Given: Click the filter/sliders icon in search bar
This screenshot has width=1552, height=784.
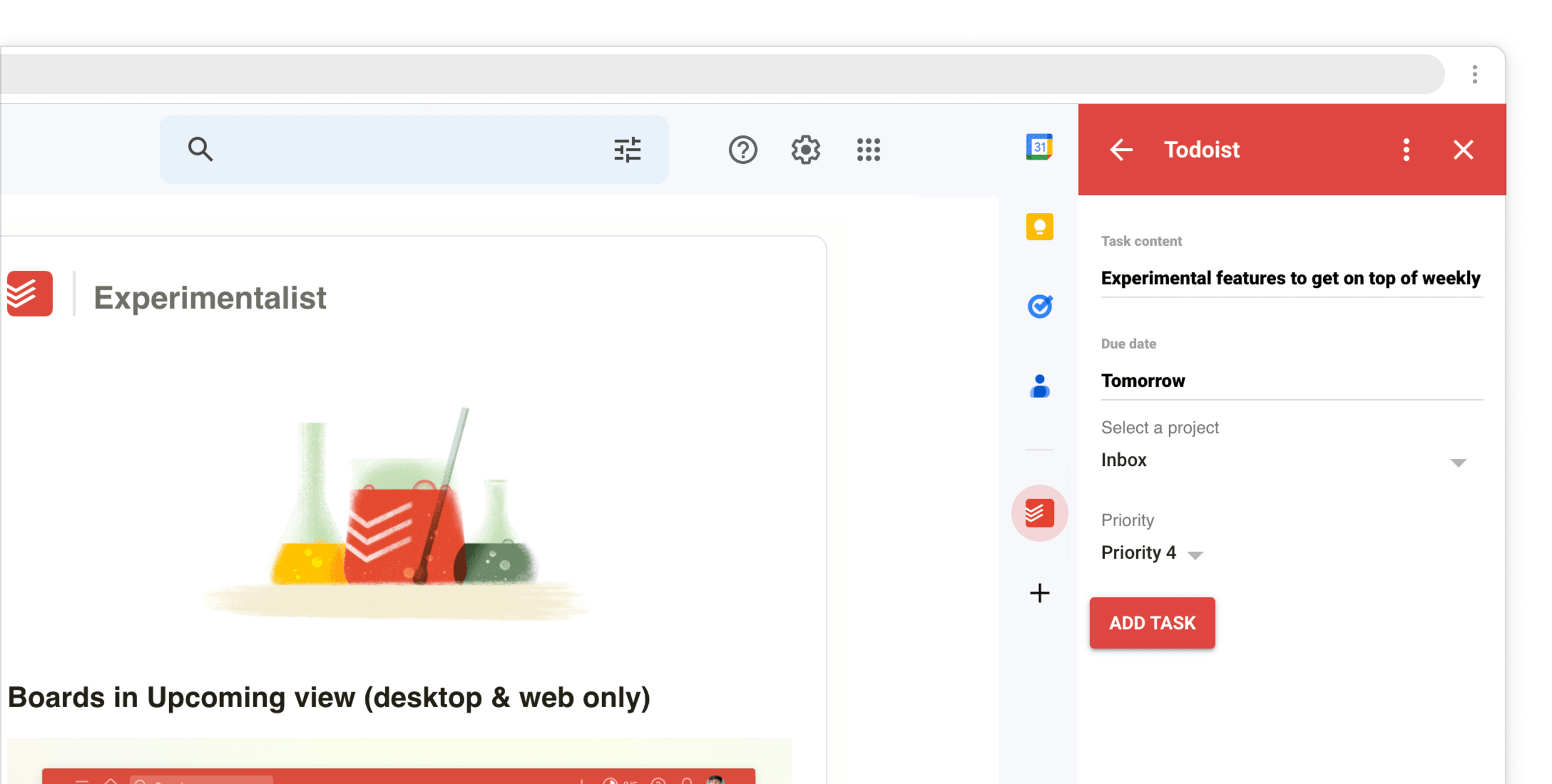Looking at the screenshot, I should click(x=627, y=150).
